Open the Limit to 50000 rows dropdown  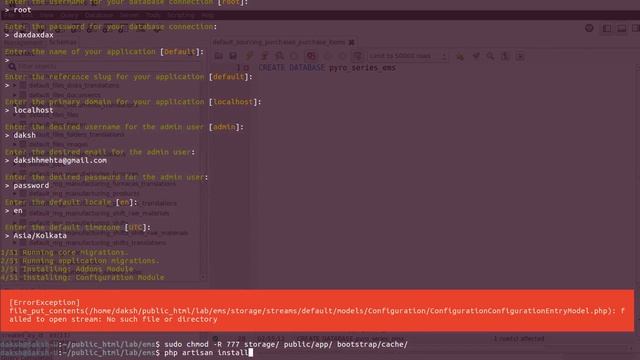(x=407, y=56)
